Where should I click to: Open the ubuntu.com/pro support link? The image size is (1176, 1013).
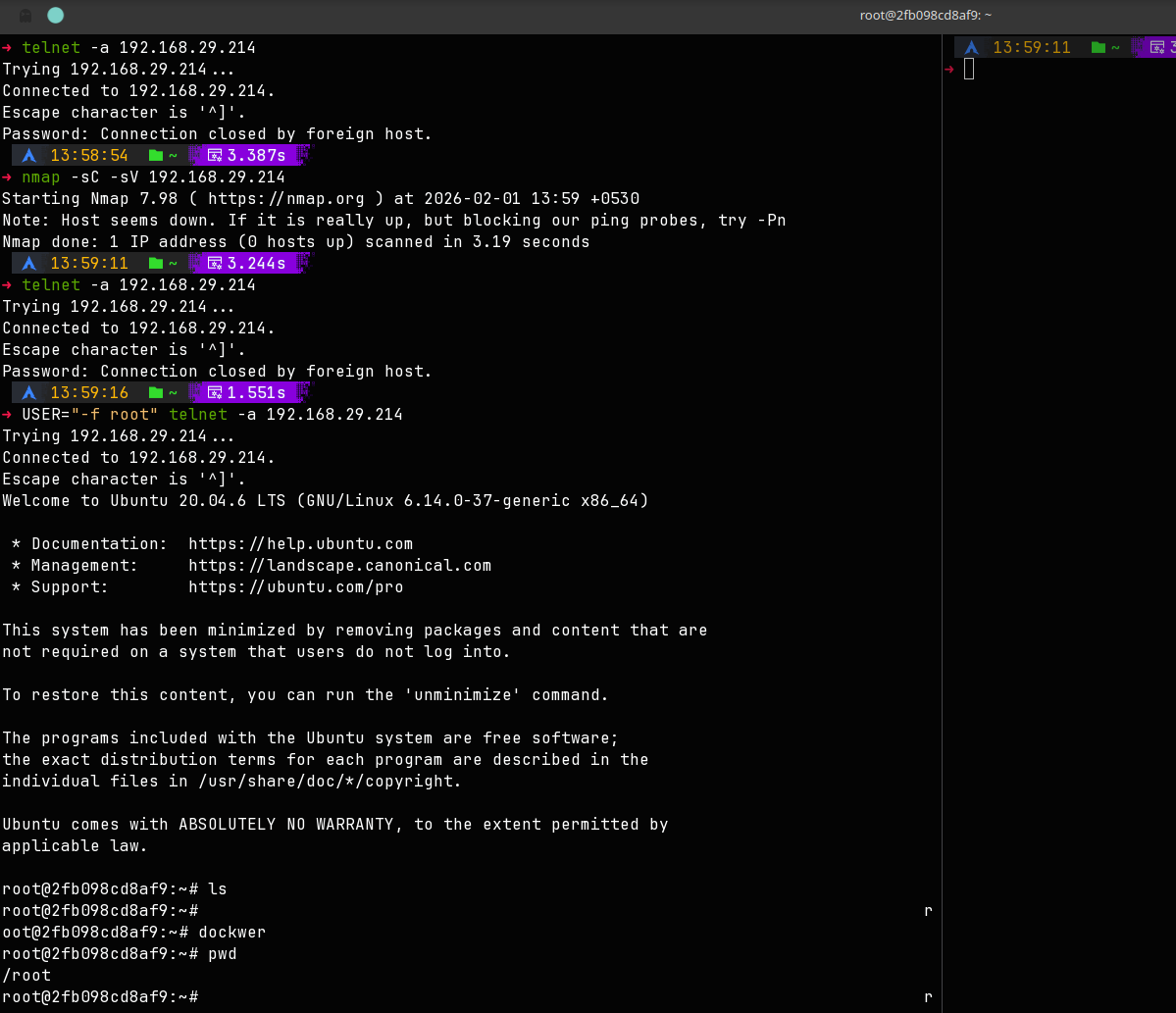pos(295,587)
